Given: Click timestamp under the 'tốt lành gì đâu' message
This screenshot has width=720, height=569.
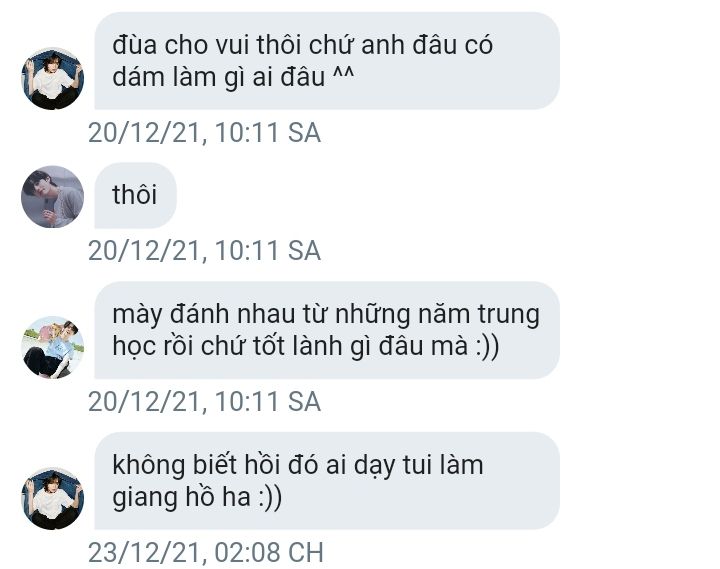Looking at the screenshot, I should [204, 401].
